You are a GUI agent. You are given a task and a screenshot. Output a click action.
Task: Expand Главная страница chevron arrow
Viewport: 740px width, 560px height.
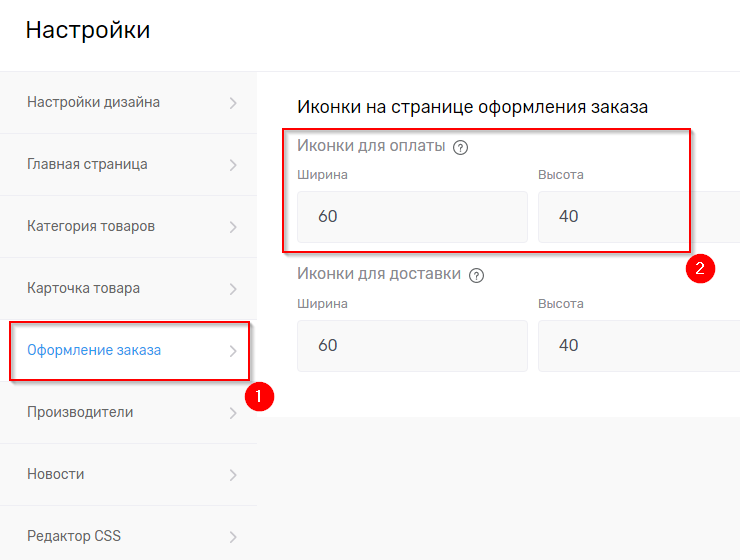tap(233, 164)
